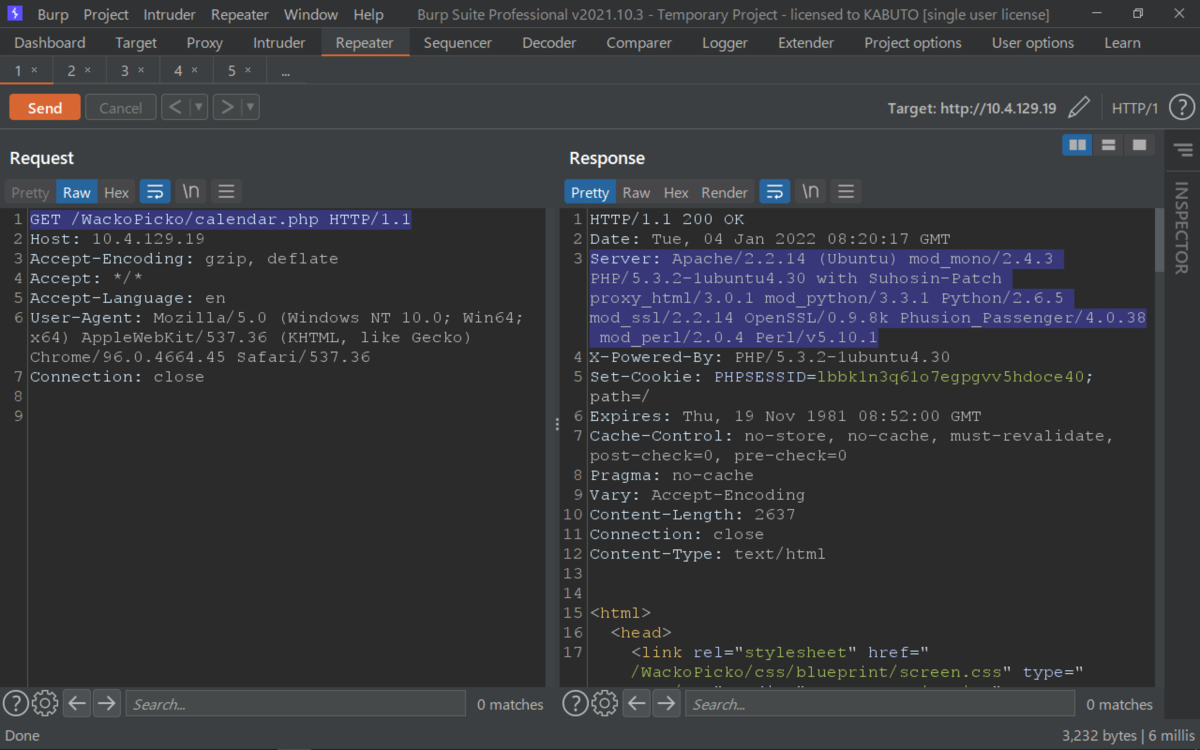Screen dimensions: 1200x750
Task: Switch to the Sequencer tab
Action: pos(458,43)
